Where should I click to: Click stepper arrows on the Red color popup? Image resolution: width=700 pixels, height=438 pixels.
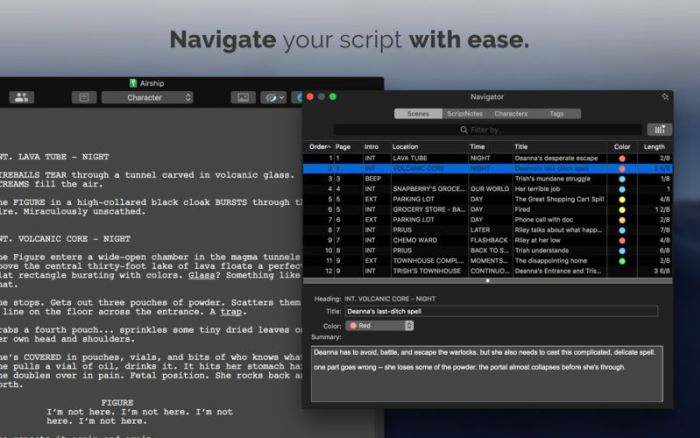(409, 326)
